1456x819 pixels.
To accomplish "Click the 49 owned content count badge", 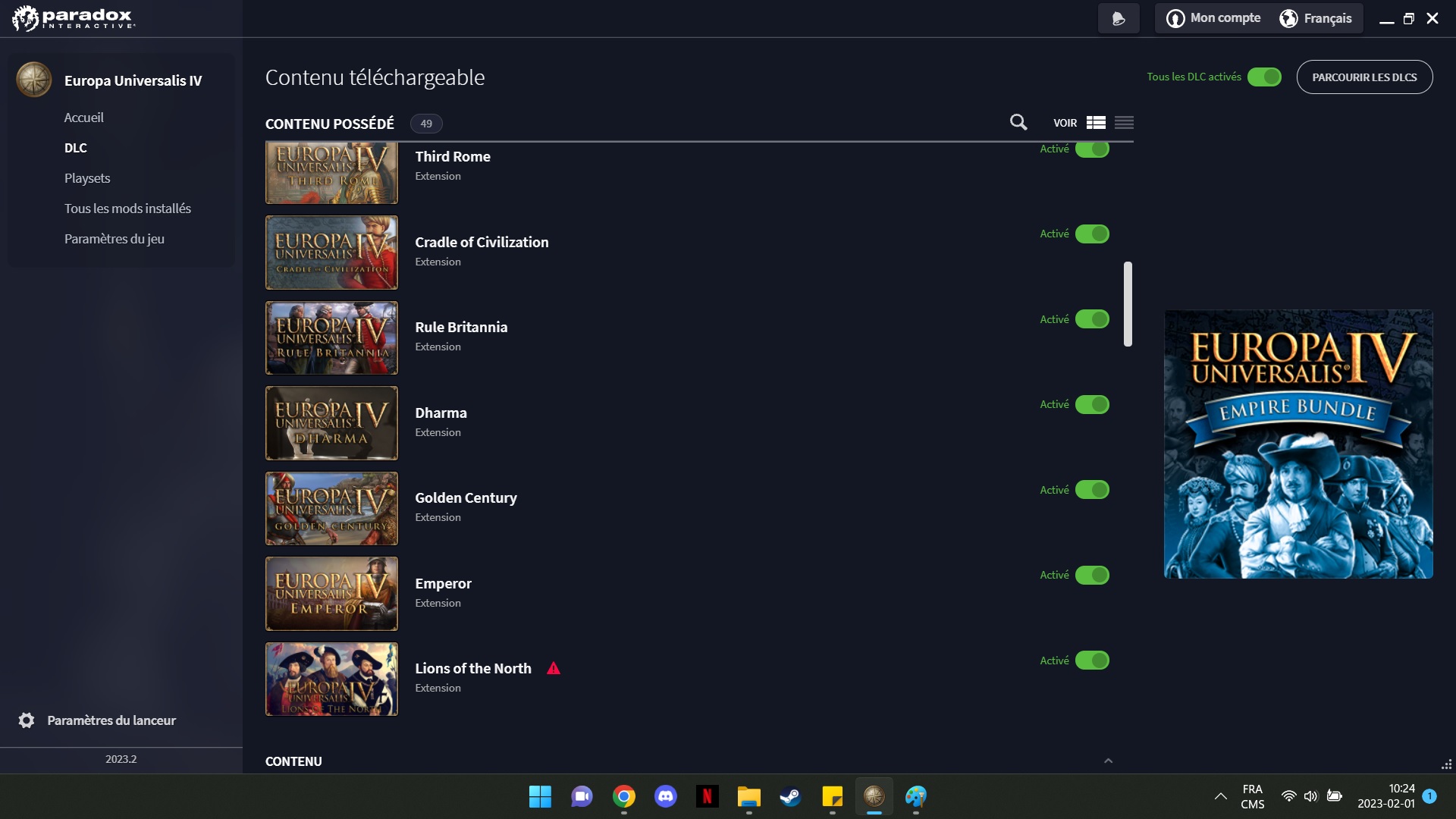I will [426, 124].
